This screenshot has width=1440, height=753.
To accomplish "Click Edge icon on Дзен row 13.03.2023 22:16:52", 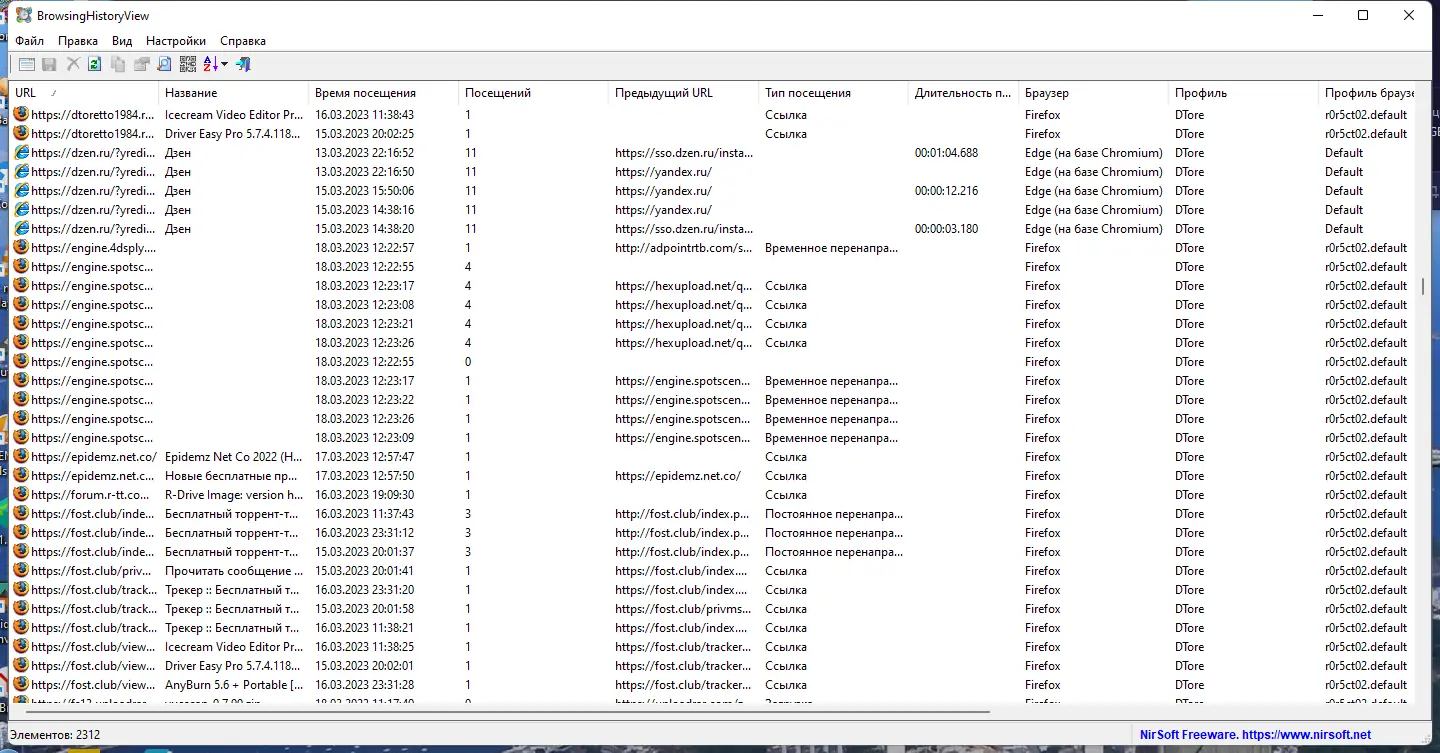I will pyautogui.click(x=21, y=153).
